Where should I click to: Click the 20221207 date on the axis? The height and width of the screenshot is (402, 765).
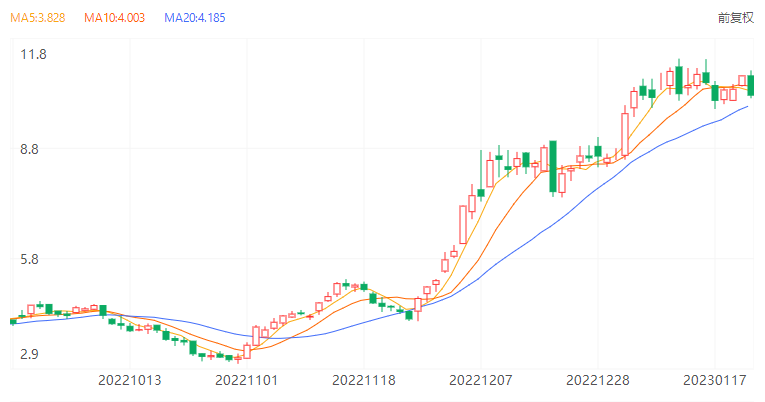tap(480, 380)
